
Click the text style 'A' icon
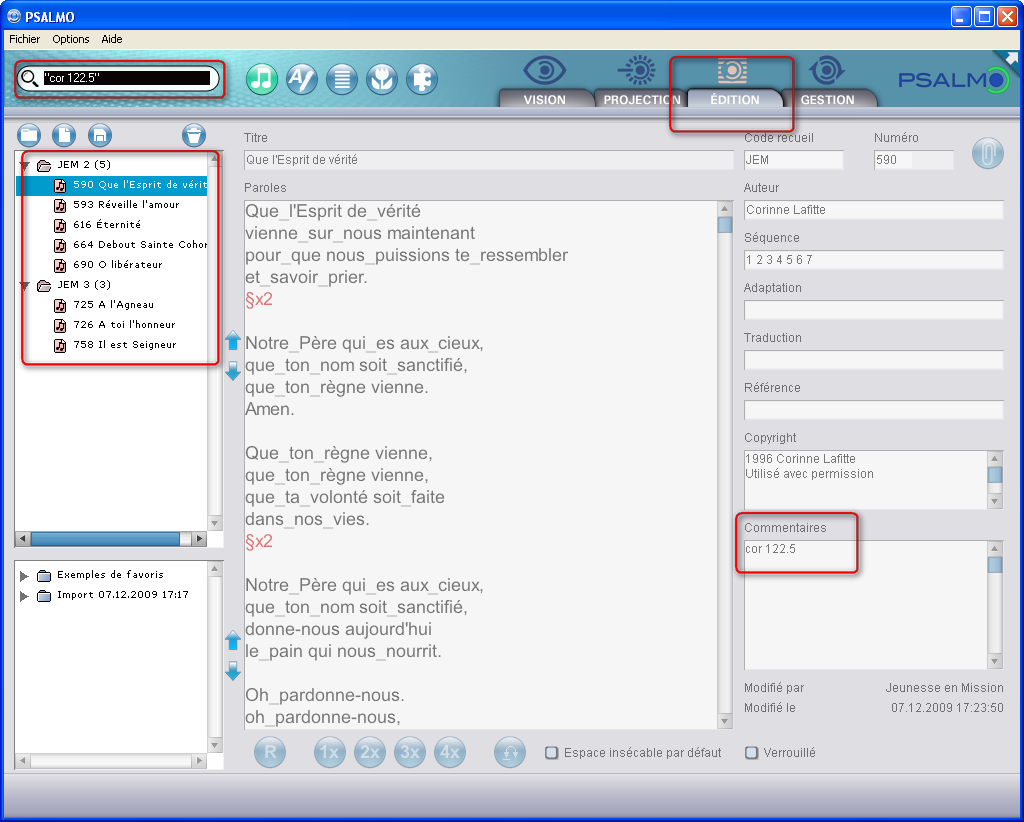pyautogui.click(x=302, y=79)
